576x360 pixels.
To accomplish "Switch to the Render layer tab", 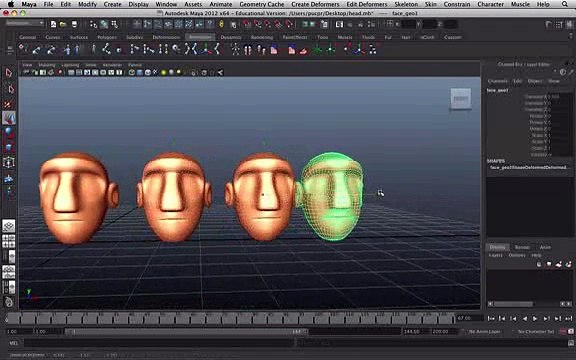I will pos(522,247).
